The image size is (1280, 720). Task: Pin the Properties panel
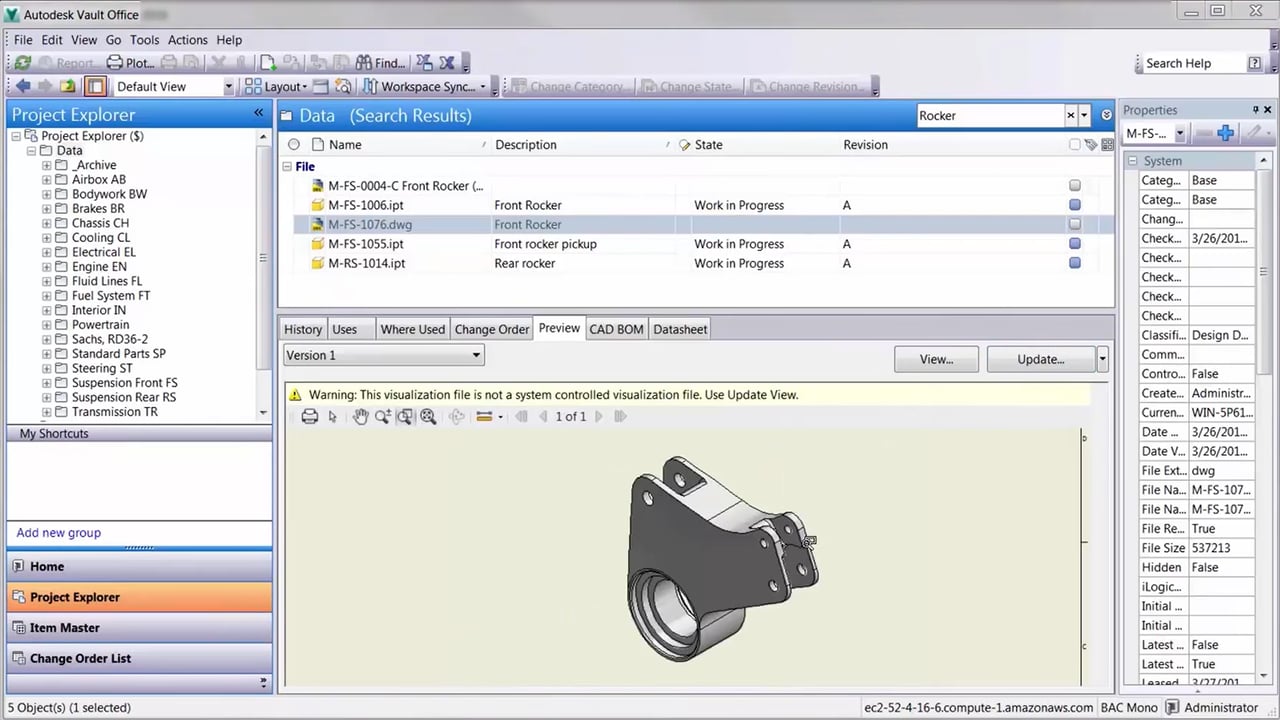click(x=1255, y=110)
